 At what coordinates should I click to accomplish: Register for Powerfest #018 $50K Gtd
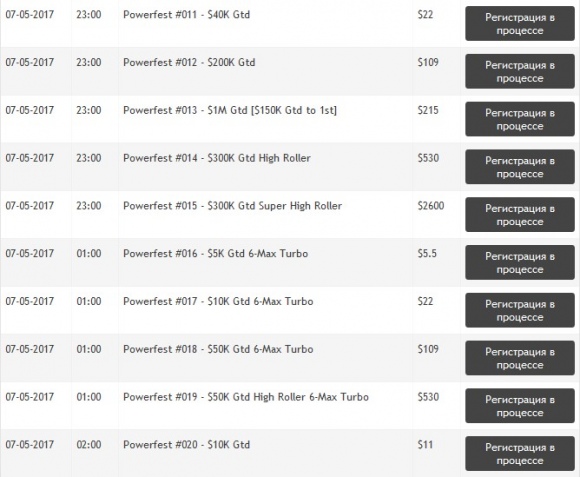[520, 358]
